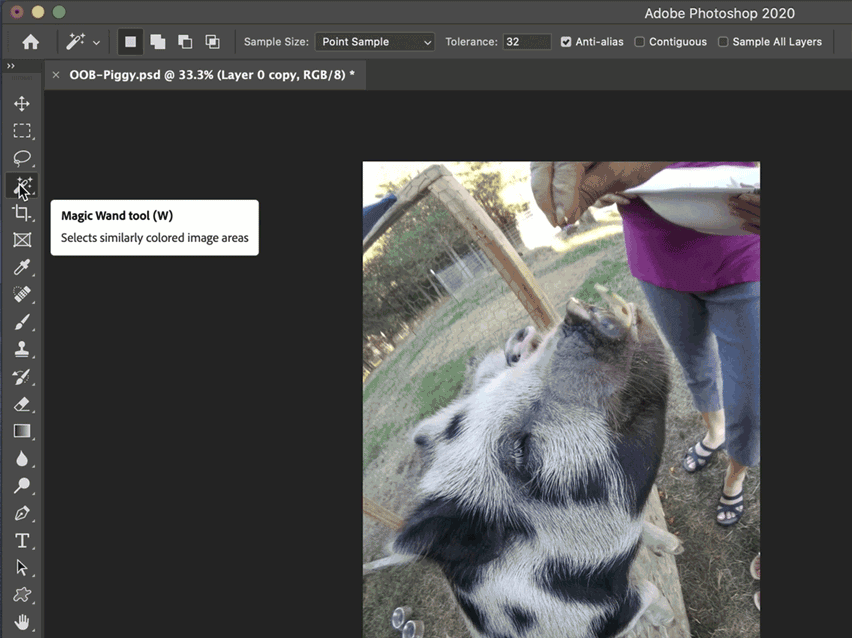The image size is (852, 638).
Task: Select the Clone Stamp tool
Action: 22,349
